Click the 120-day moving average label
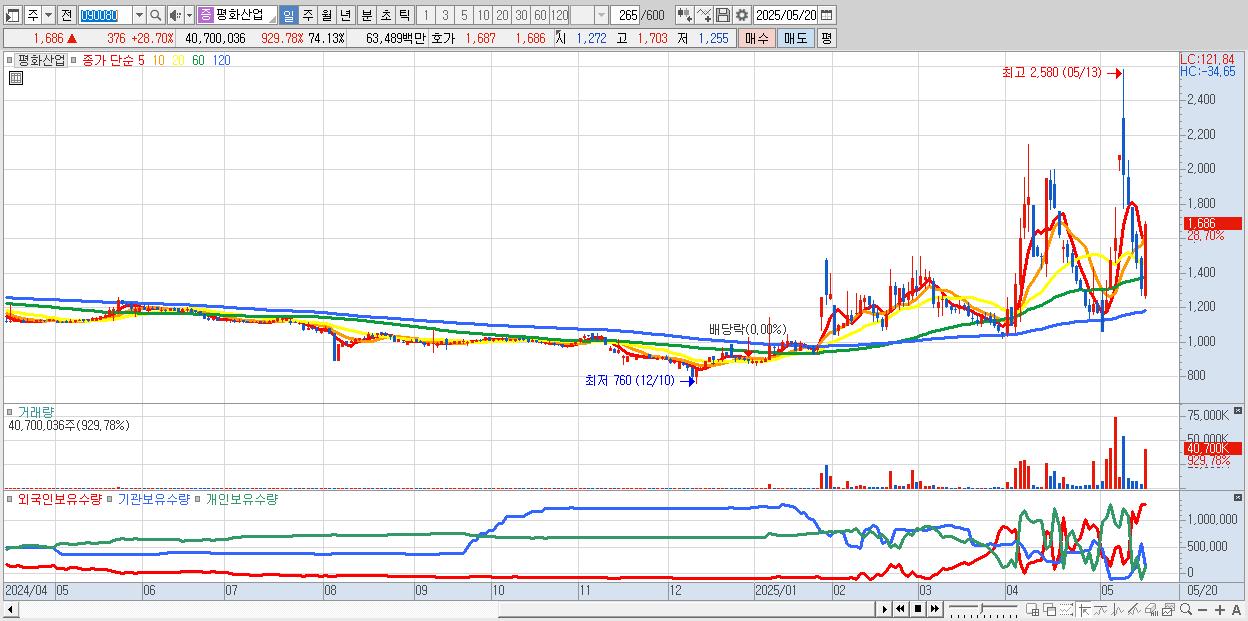The width and height of the screenshot is (1248, 621). pos(222,60)
